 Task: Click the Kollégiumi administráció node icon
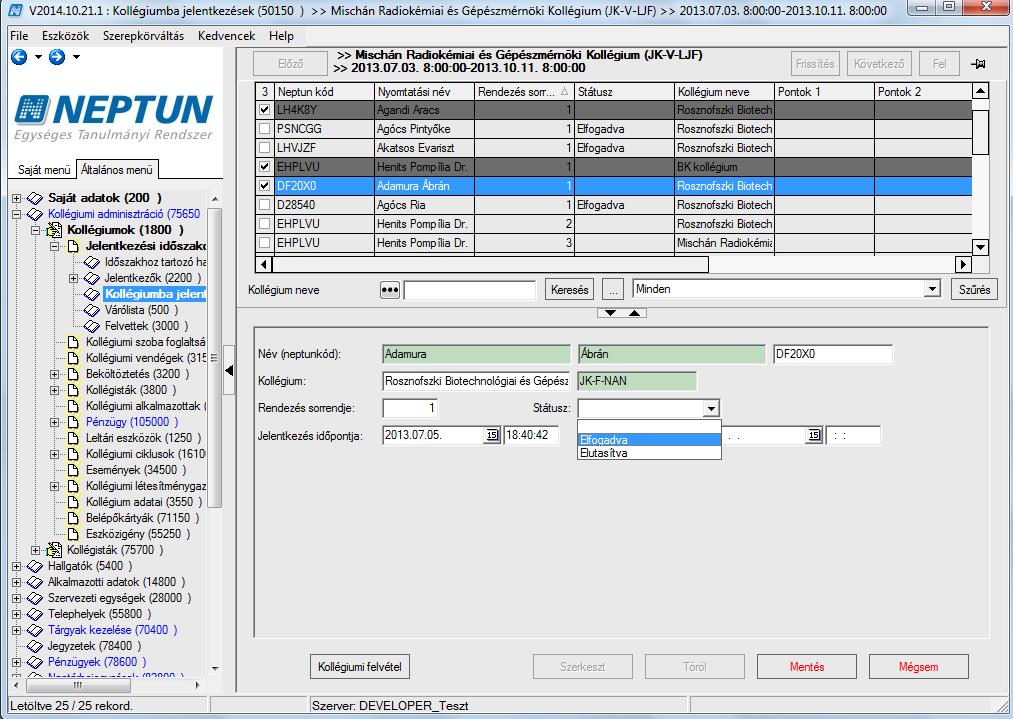click(35, 214)
